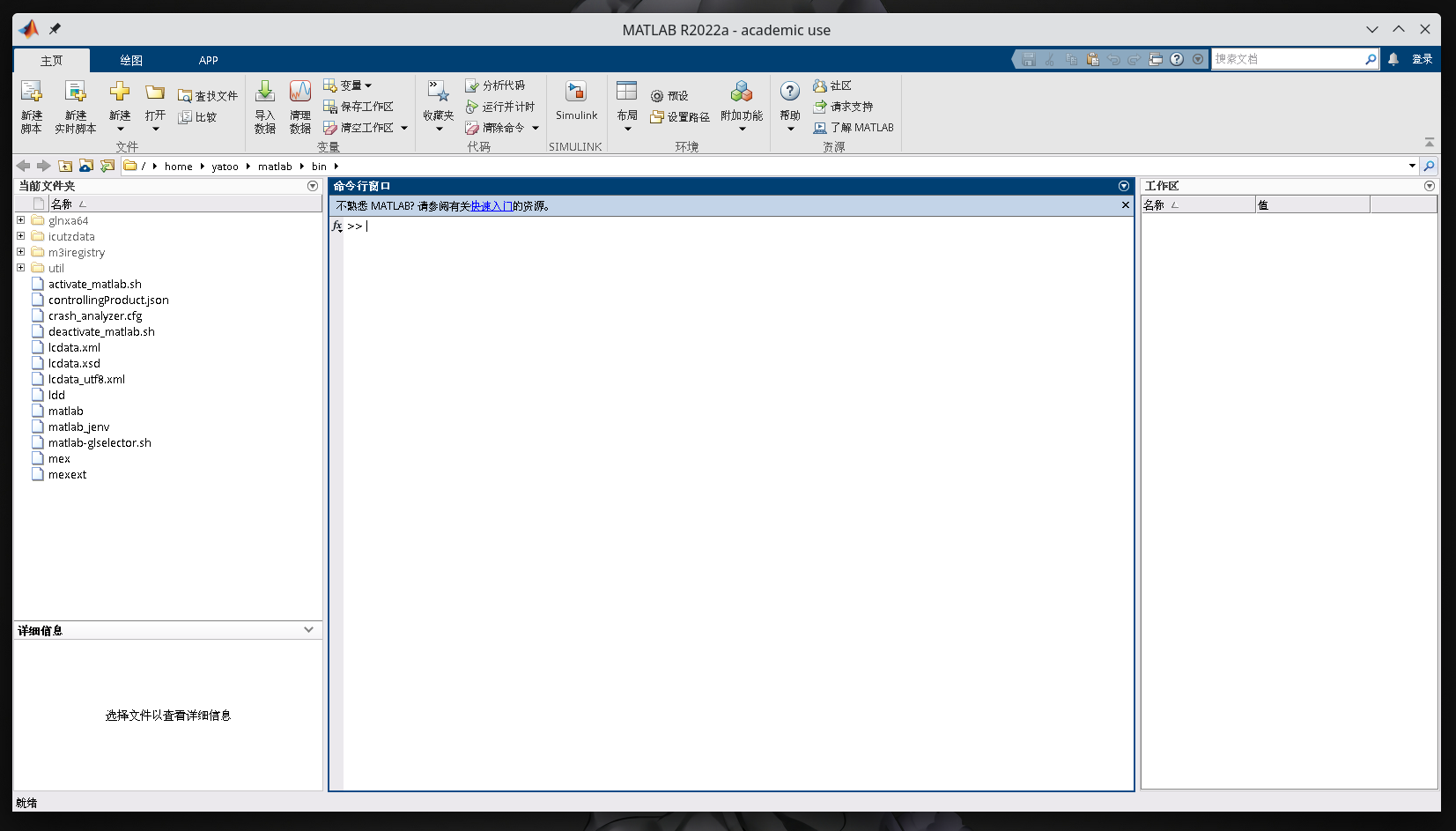Click Add-Ons (附加功能) icon
The image size is (1456, 831).
742,92
